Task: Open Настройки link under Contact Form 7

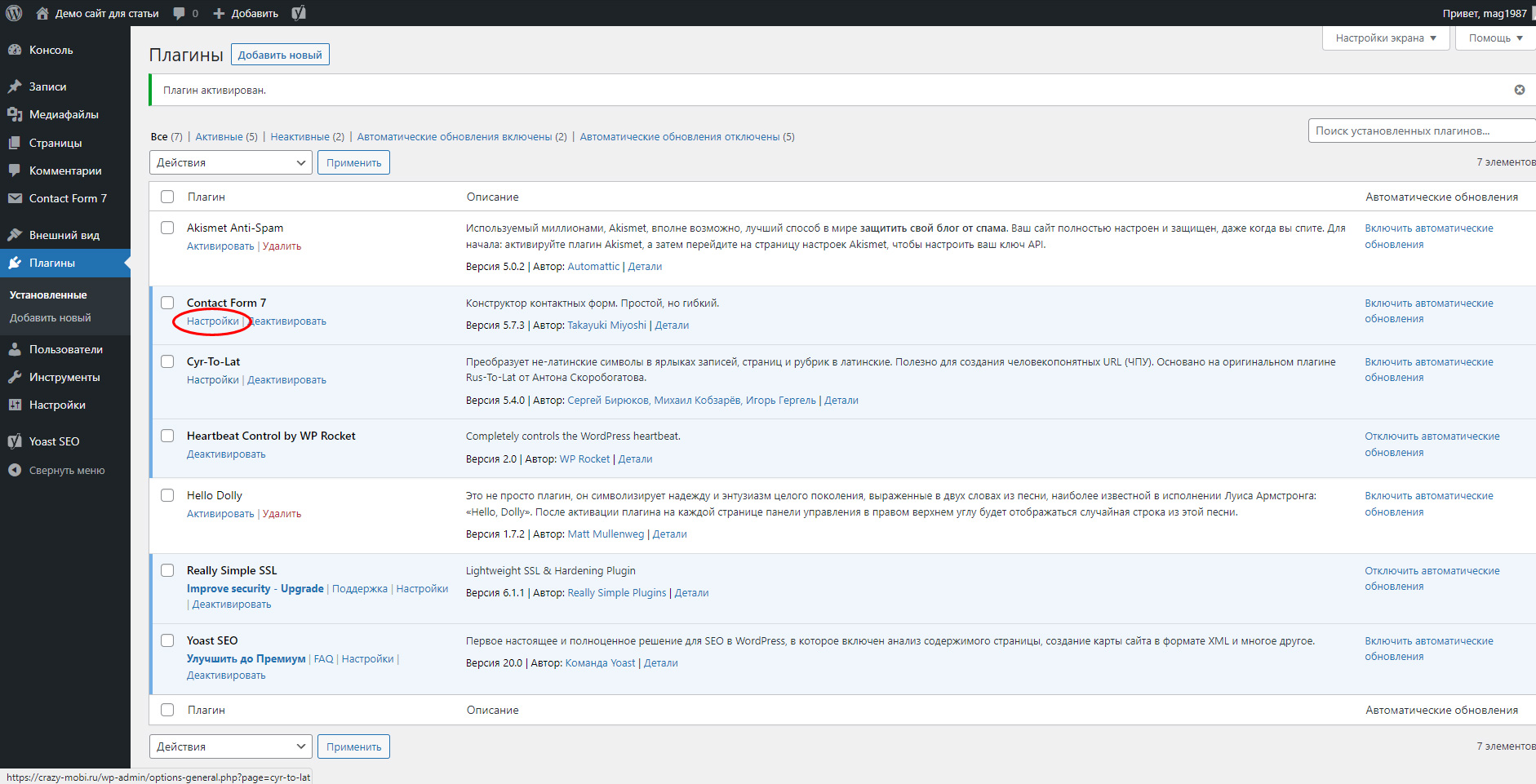Action: pos(212,321)
